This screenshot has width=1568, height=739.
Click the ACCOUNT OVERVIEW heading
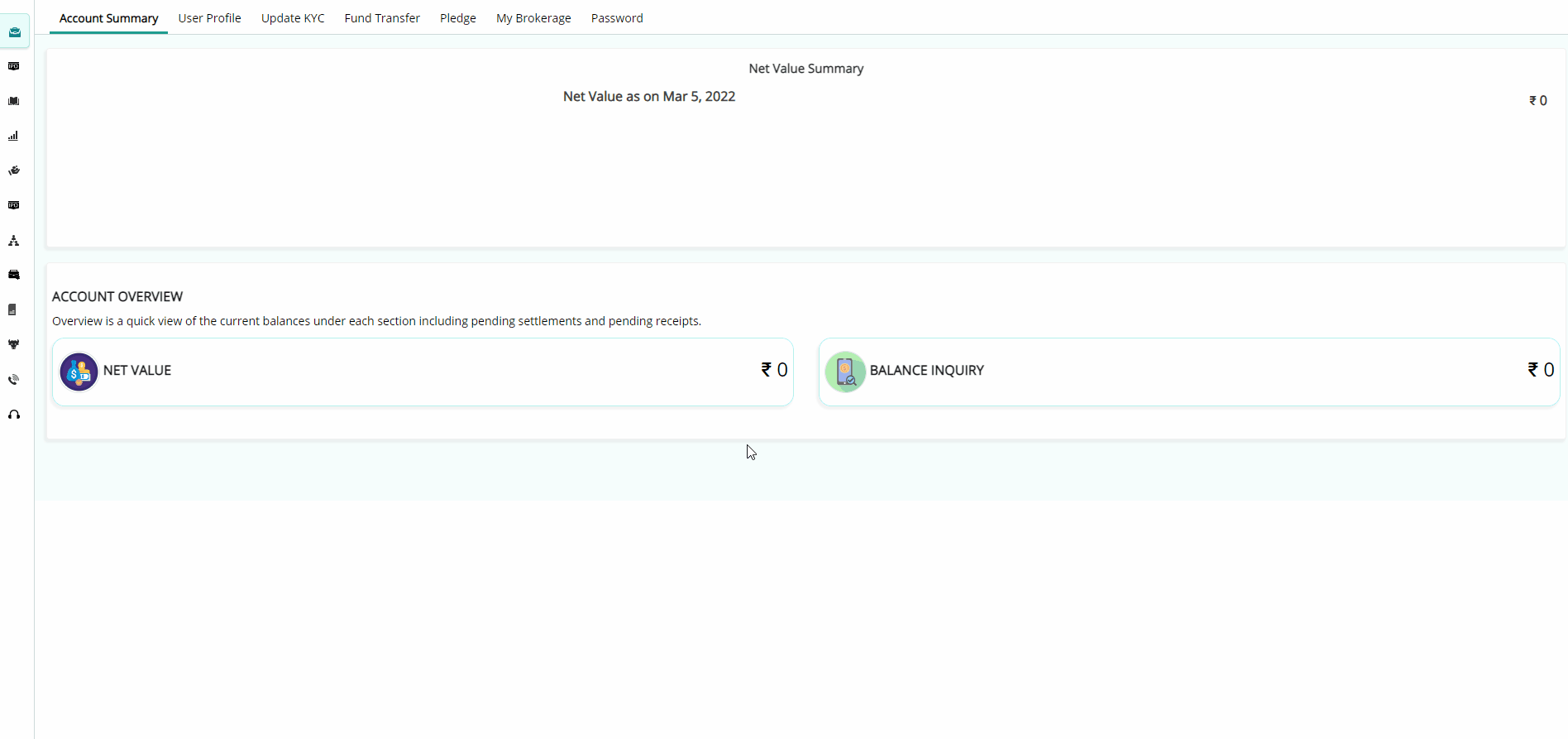tap(117, 296)
